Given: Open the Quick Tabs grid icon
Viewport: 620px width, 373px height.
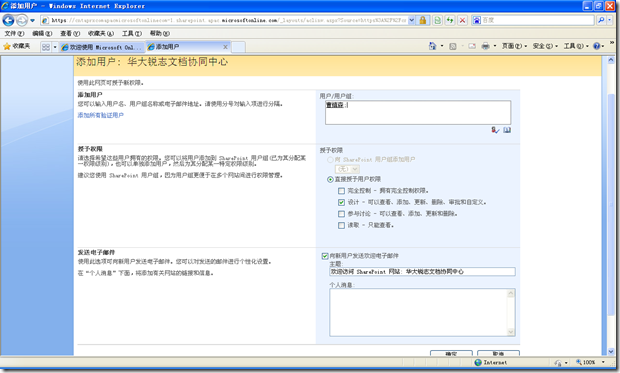Looking at the screenshot, I should (x=46, y=47).
